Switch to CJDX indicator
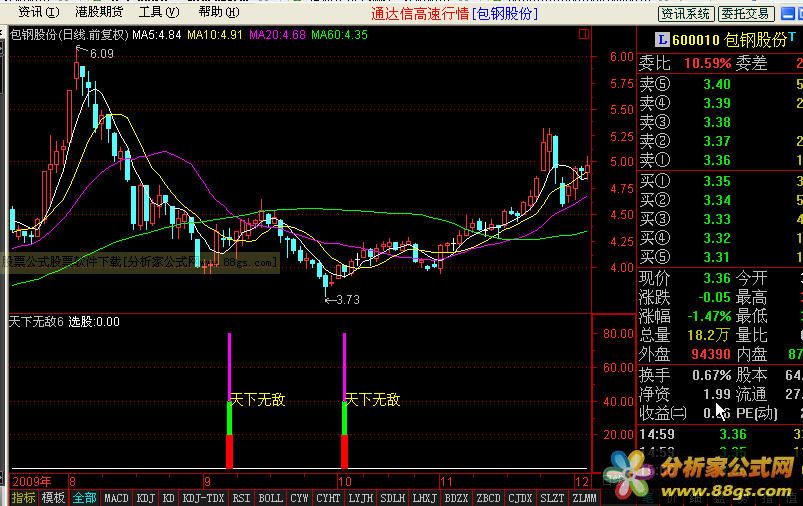803x506 pixels. pyautogui.click(x=520, y=497)
